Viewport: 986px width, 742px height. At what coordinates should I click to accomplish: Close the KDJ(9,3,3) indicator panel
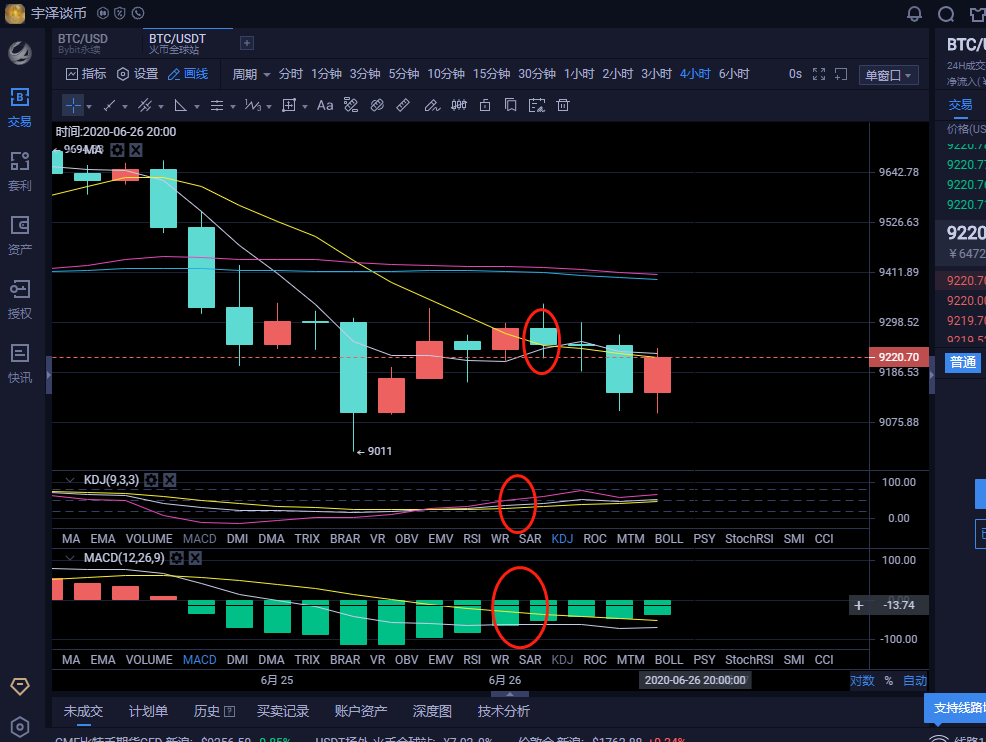(169, 480)
